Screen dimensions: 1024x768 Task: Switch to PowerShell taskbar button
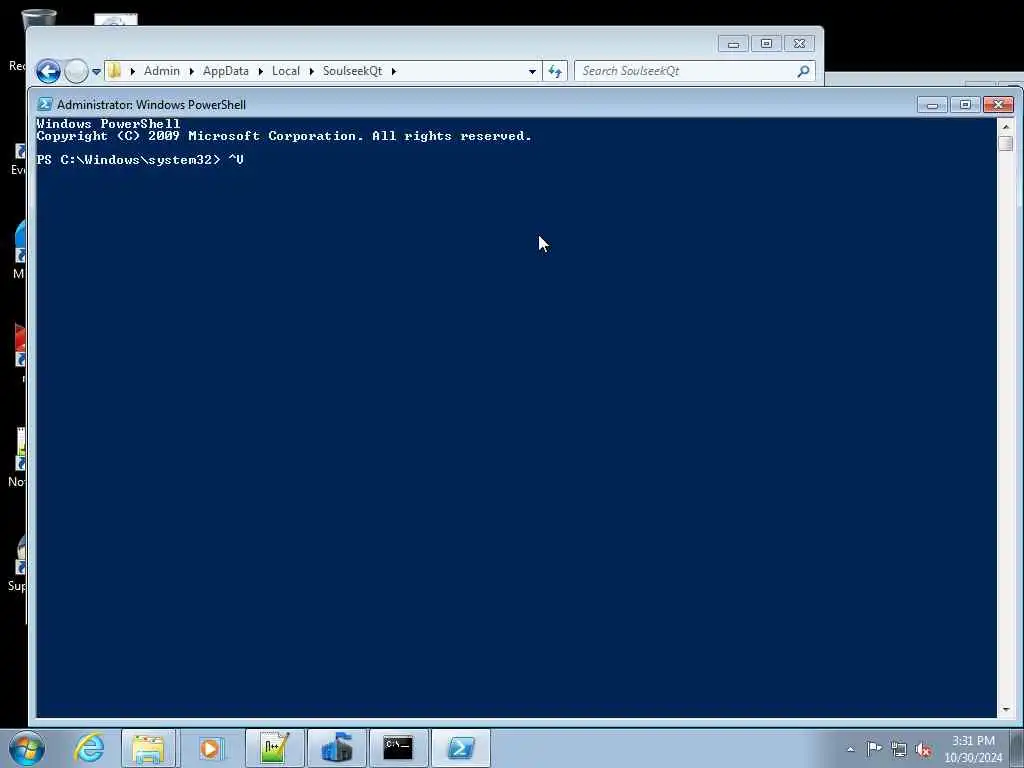click(x=461, y=748)
